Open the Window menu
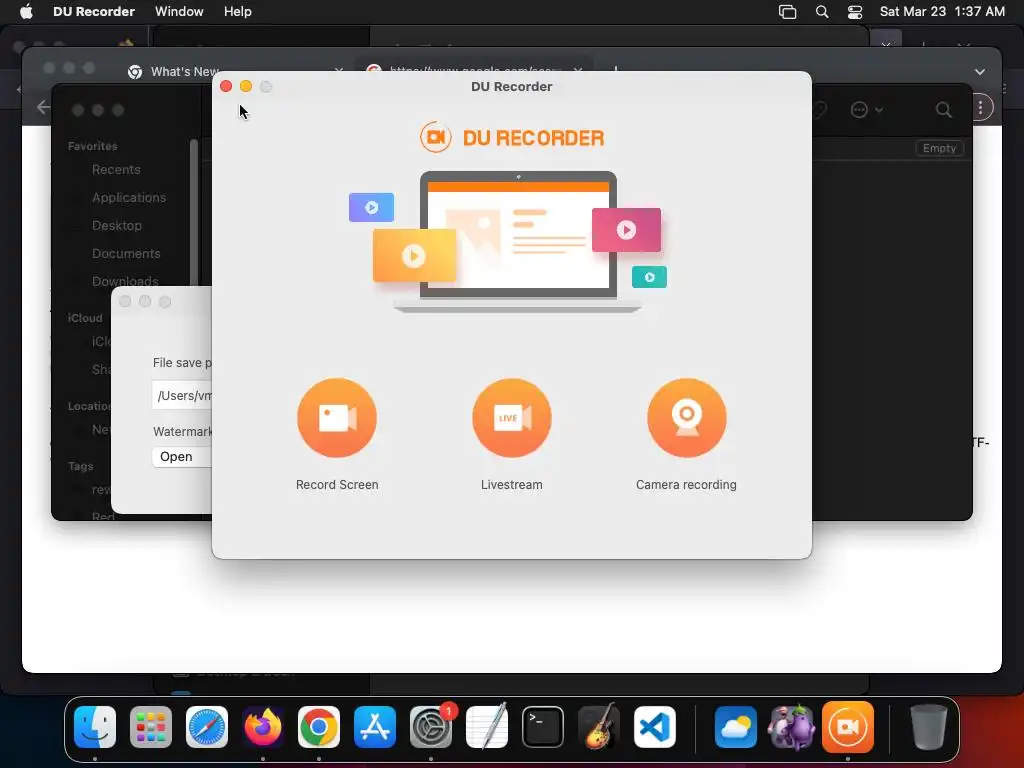1024x768 pixels. [179, 12]
